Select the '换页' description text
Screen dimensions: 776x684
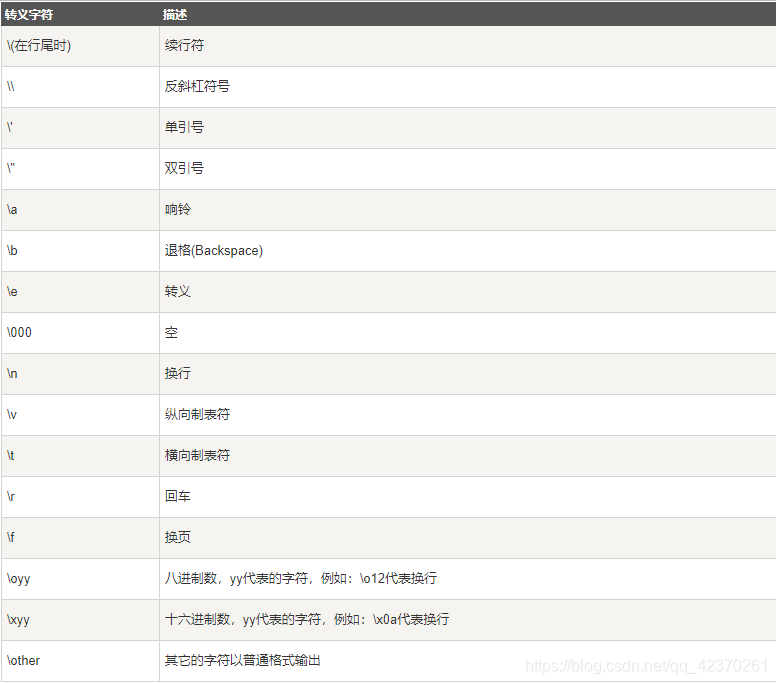178,537
